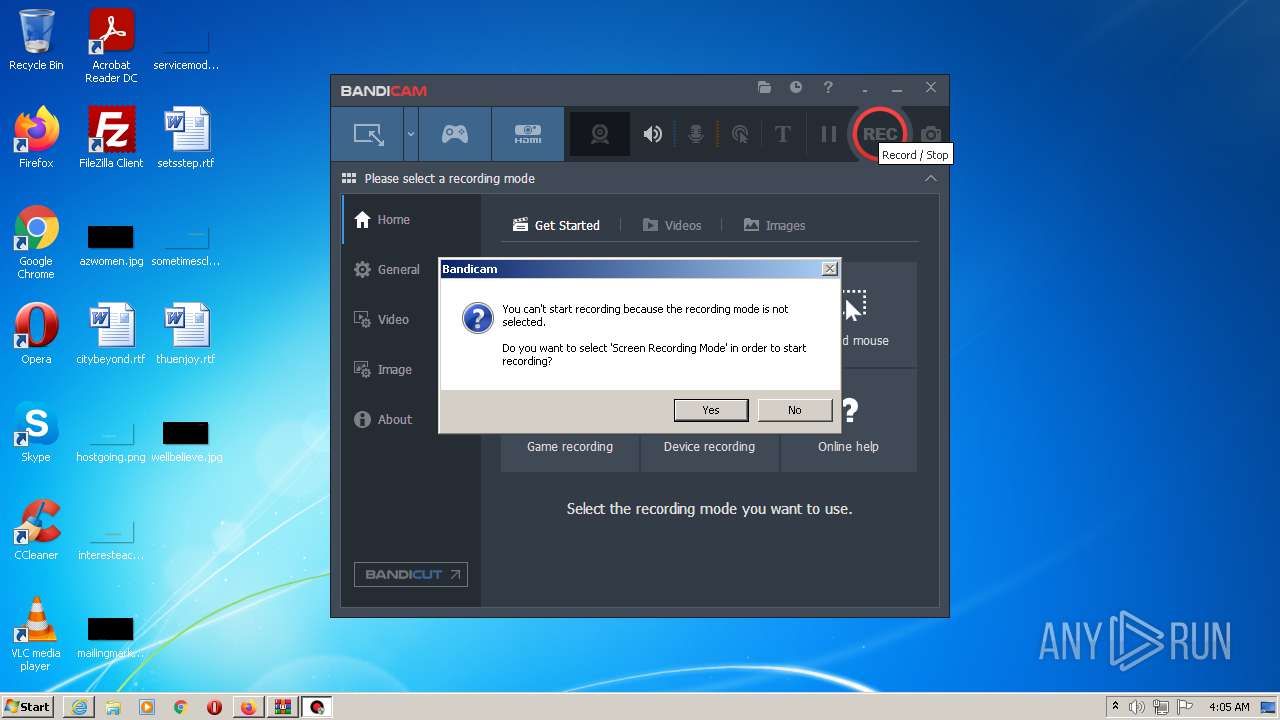The width and height of the screenshot is (1280, 720).
Task: Click the pause recording icon
Action: click(828, 134)
